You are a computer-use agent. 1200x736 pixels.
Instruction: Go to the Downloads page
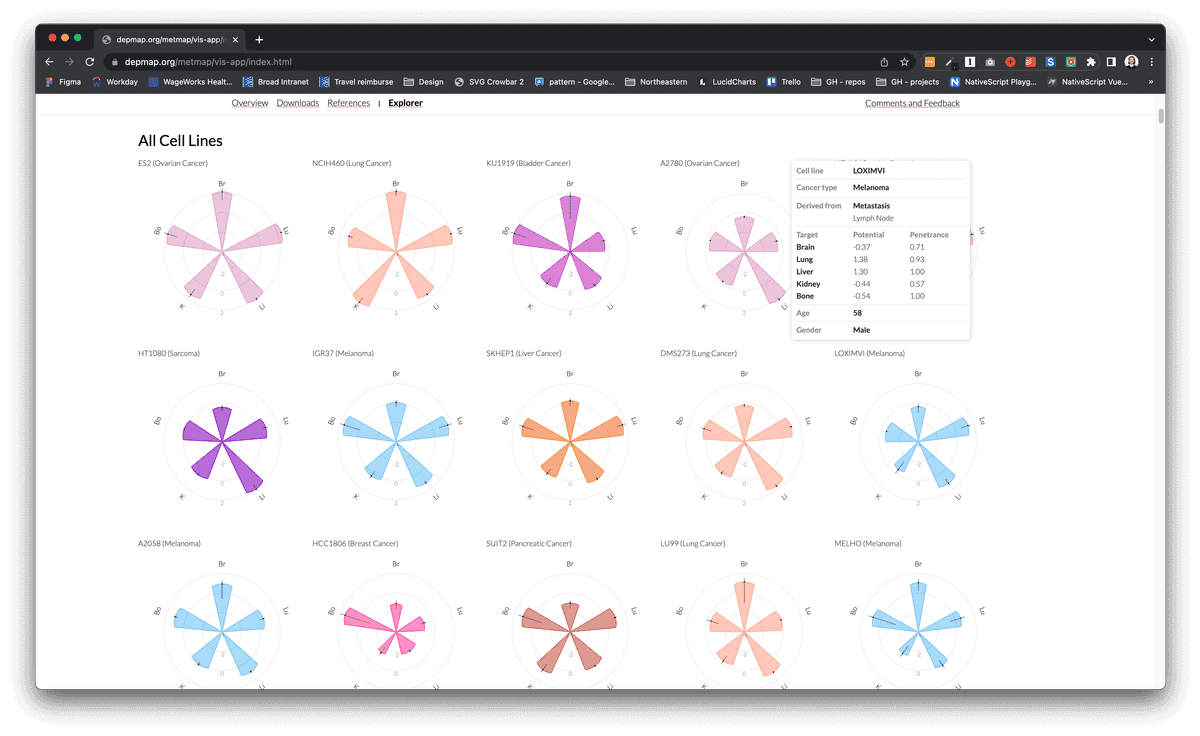297,102
